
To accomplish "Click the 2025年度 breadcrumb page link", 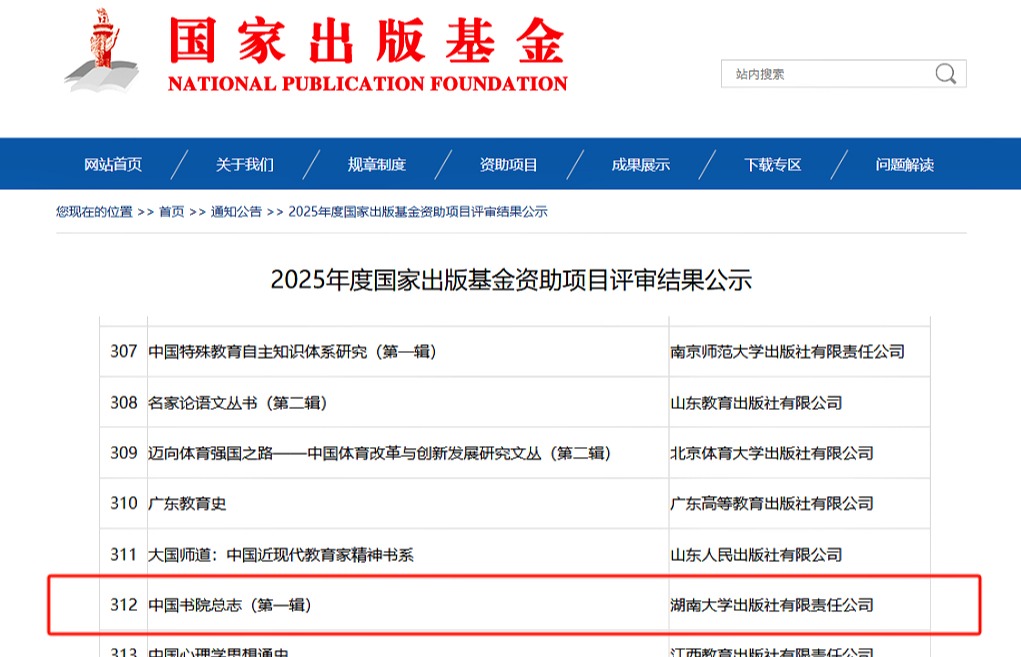I will [417, 212].
